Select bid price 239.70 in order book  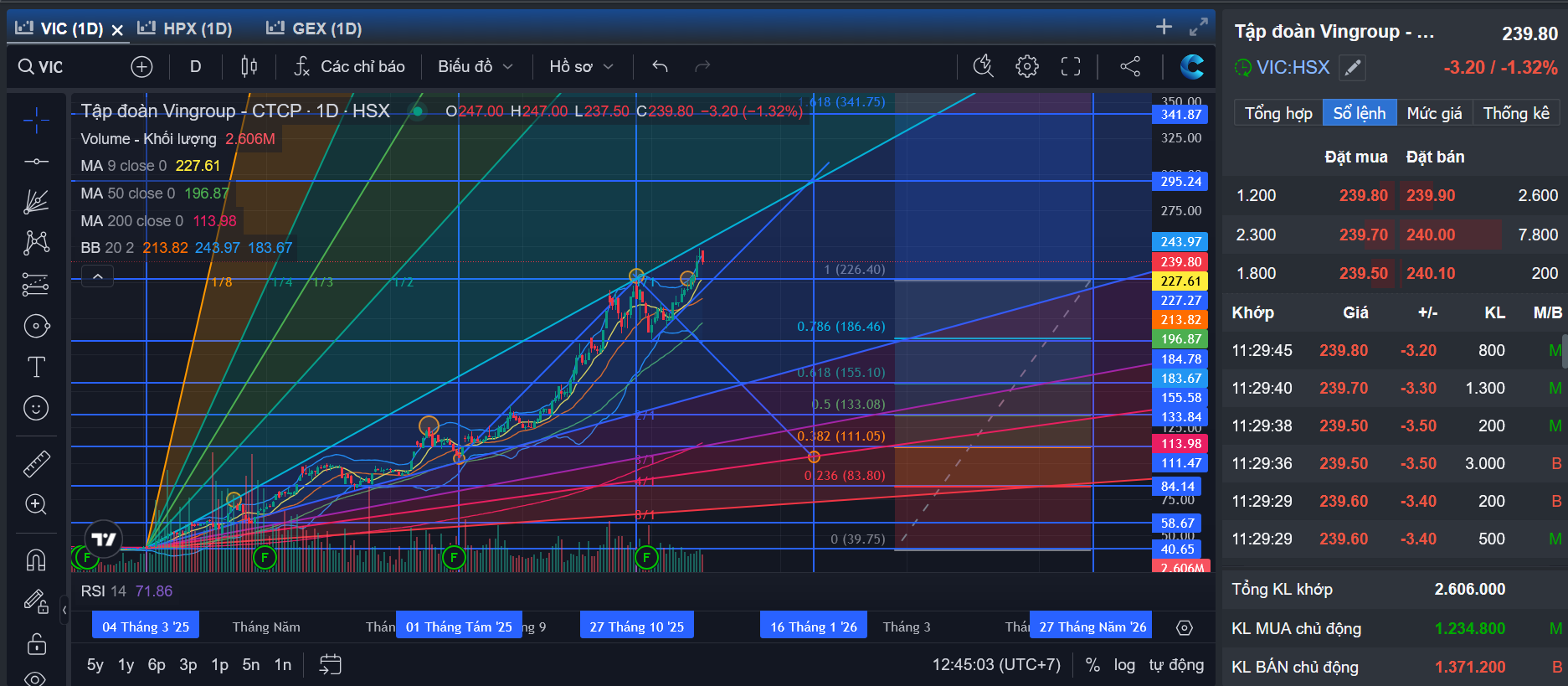click(x=1364, y=235)
